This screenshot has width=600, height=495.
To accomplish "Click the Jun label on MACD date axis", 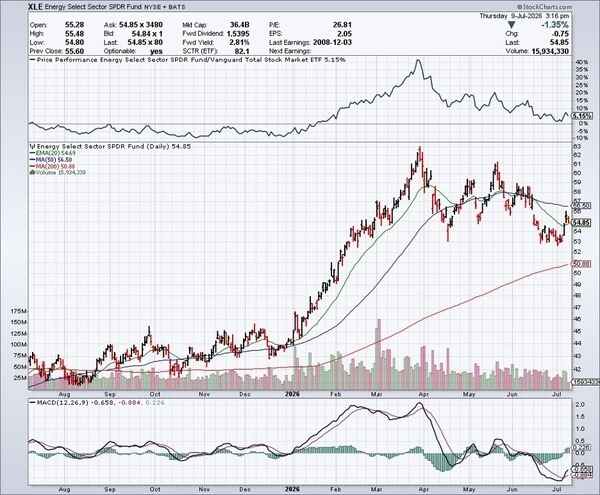I will [511, 489].
